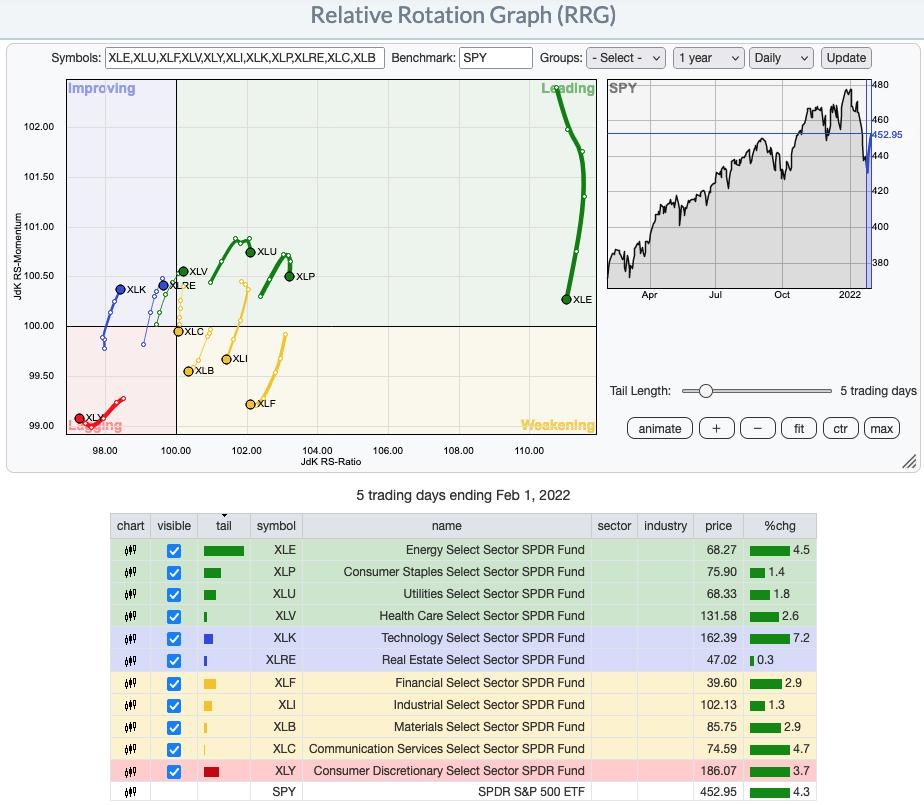
Task: Sort table by visible column header
Action: [x=174, y=526]
